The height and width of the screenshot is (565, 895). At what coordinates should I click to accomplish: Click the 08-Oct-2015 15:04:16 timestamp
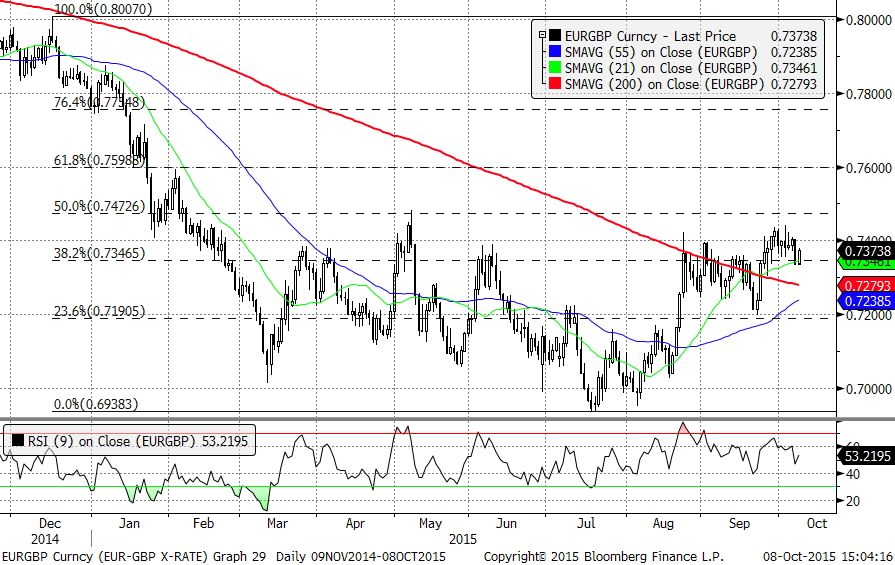(828, 556)
